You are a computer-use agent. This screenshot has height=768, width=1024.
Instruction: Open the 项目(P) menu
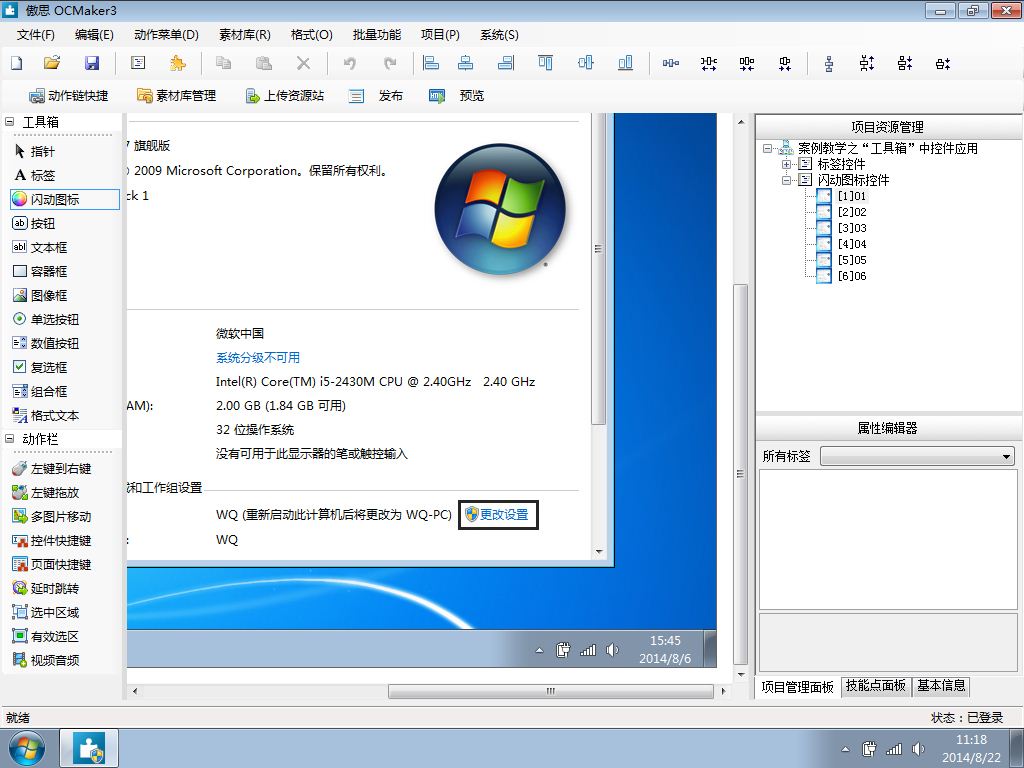pyautogui.click(x=440, y=35)
